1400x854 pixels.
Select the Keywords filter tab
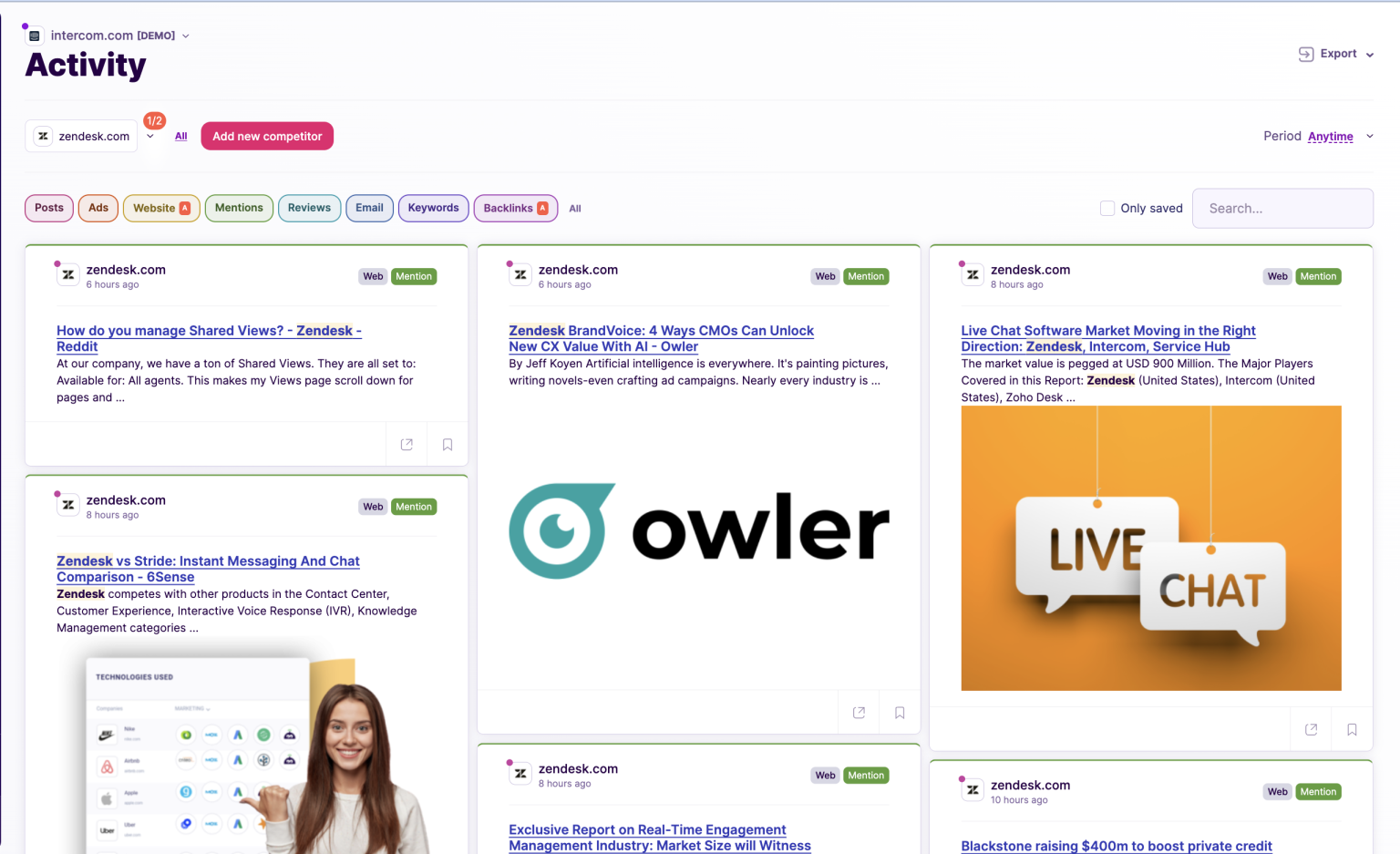click(433, 208)
